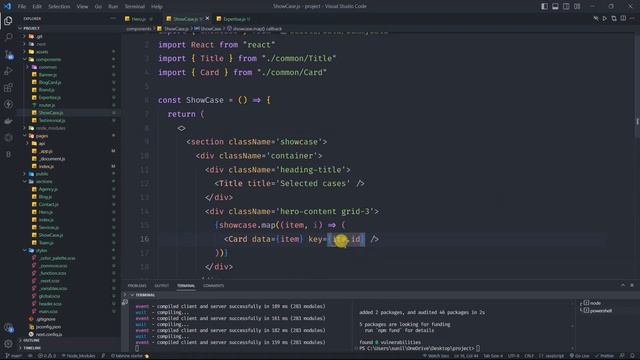Image resolution: width=640 pixels, height=360 pixels.
Task: Click the Prettier status bar item
Action: pos(604,356)
